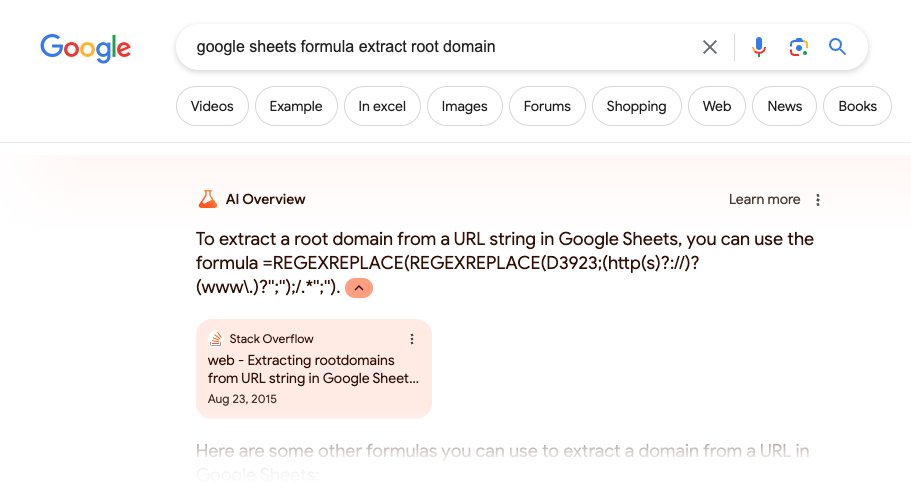The image size is (911, 482).
Task: Submit search with magnifying glass icon
Action: tap(837, 46)
